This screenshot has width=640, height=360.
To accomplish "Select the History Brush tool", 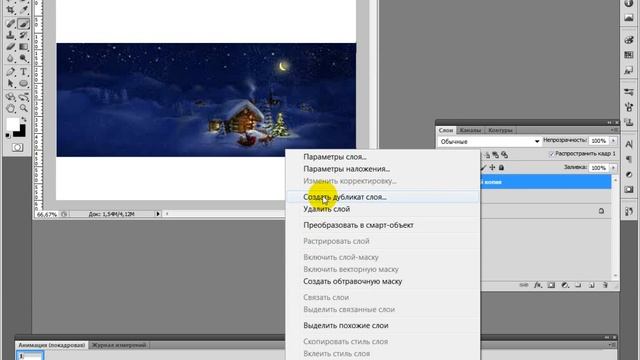I will click(24, 36).
